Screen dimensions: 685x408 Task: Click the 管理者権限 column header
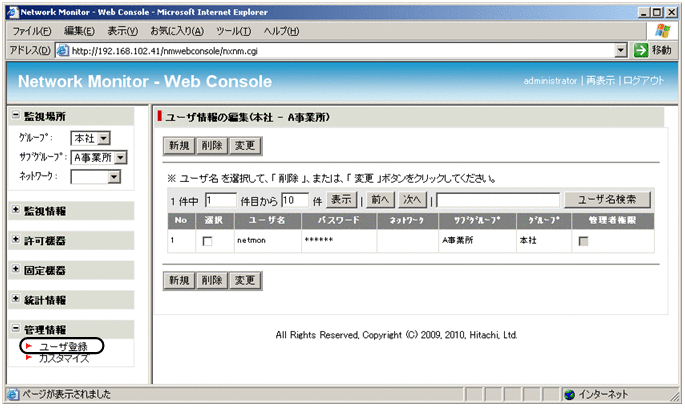pos(612,221)
